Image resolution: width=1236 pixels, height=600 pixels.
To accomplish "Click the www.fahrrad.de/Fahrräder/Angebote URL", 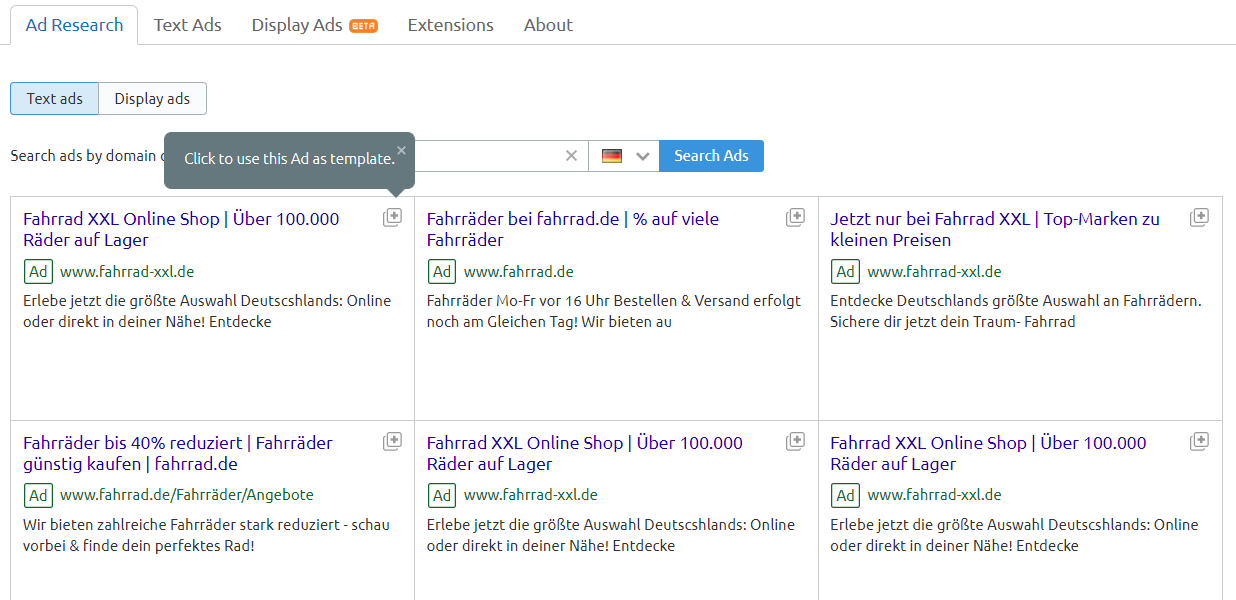I will pyautogui.click(x=187, y=495).
